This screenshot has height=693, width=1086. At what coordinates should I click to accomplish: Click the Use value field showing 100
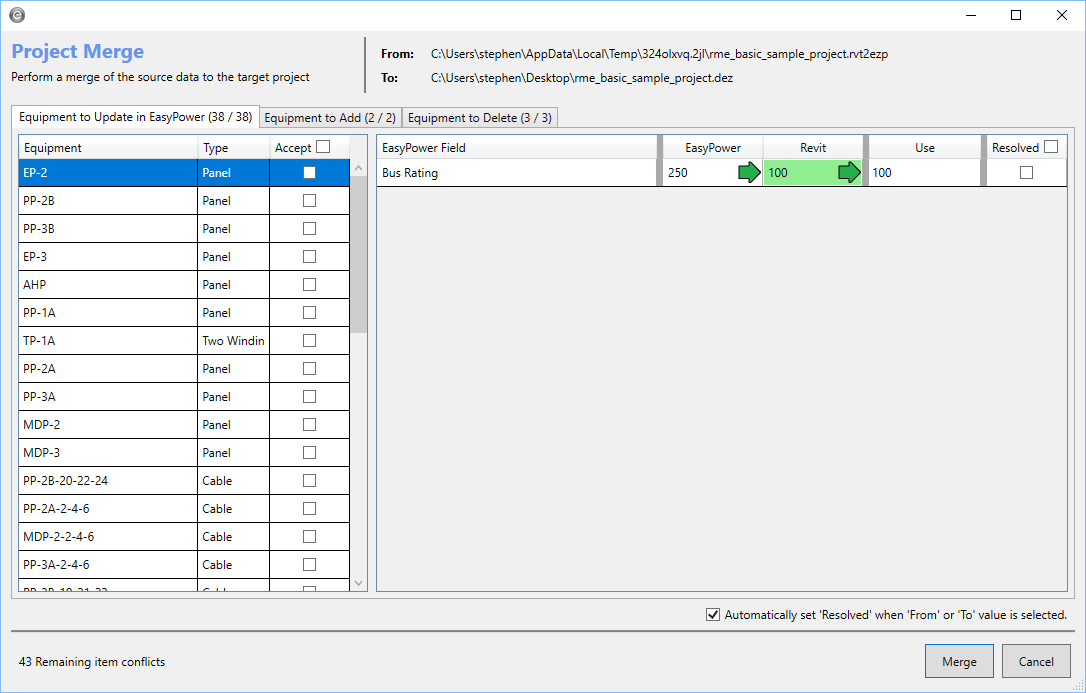coord(923,173)
